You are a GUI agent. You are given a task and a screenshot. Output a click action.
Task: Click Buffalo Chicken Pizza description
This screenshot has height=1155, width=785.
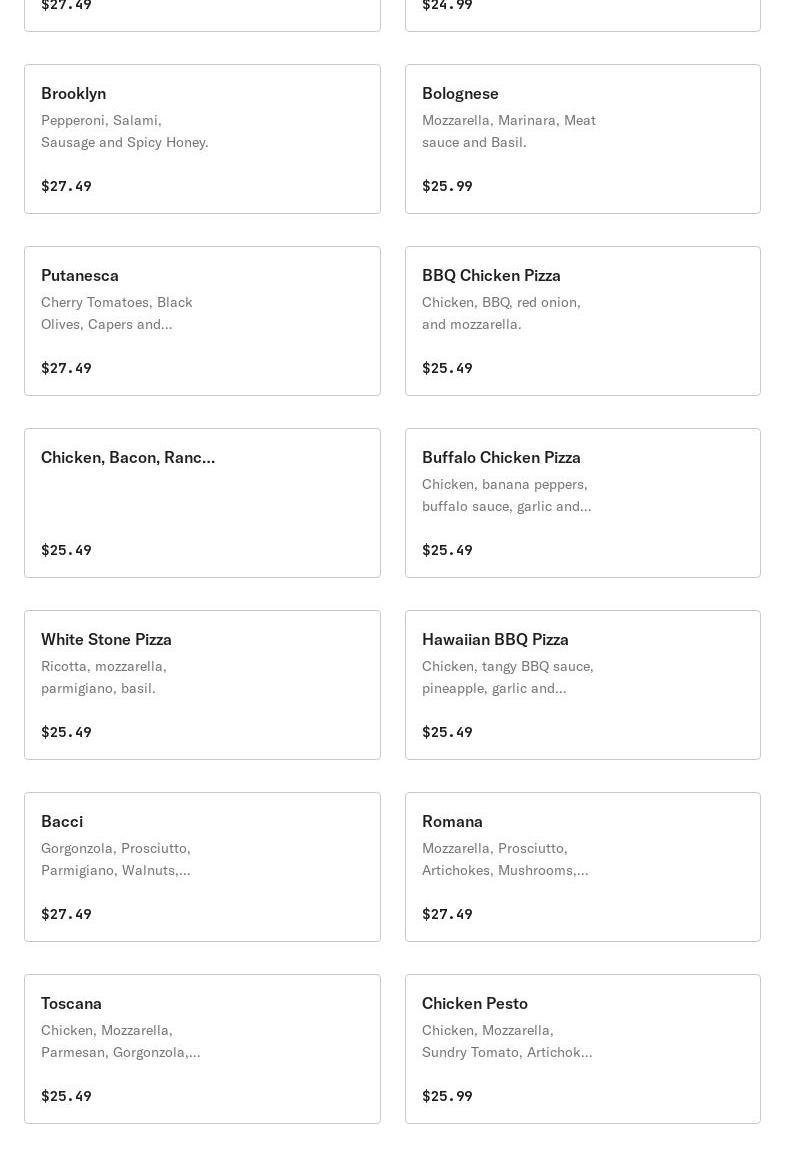click(506, 495)
